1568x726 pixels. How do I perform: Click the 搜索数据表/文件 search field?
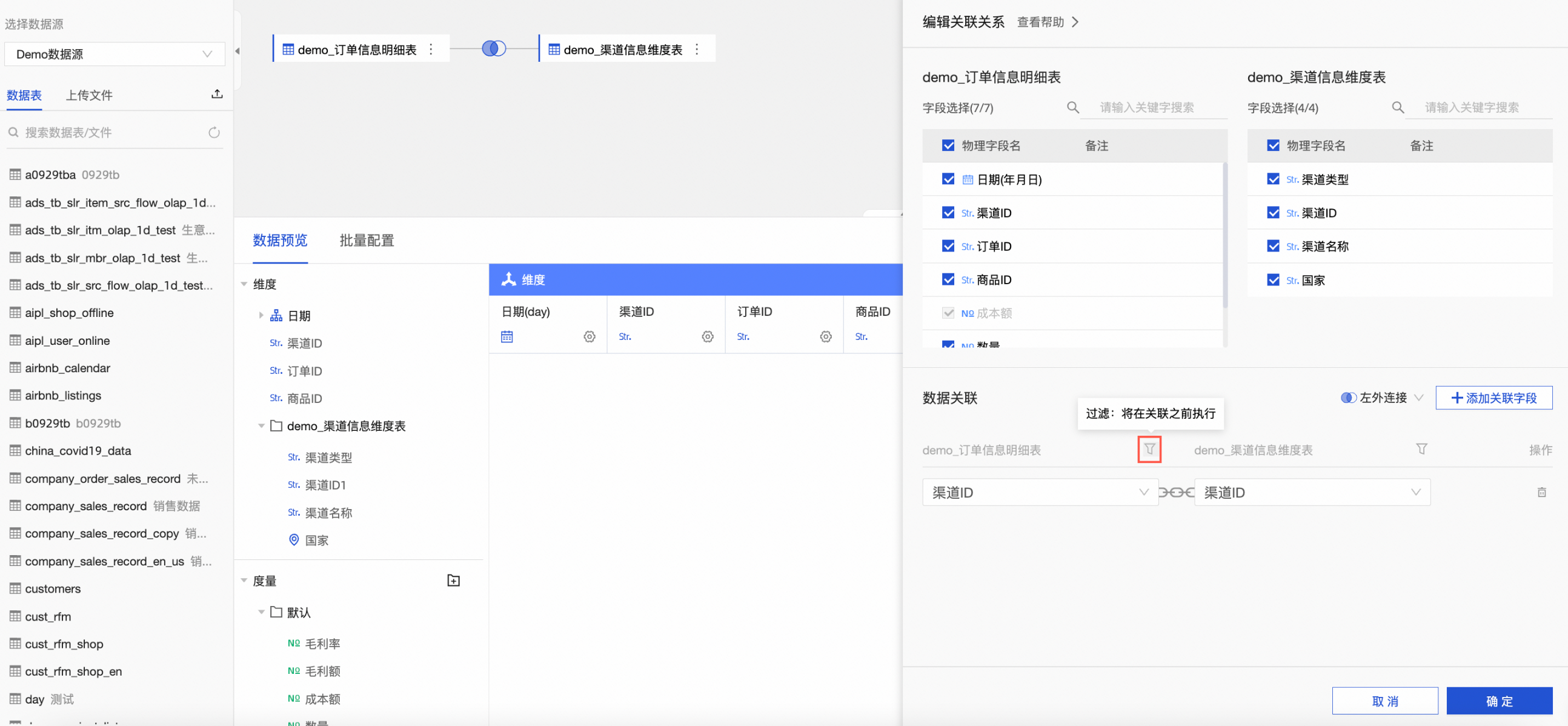click(115, 132)
